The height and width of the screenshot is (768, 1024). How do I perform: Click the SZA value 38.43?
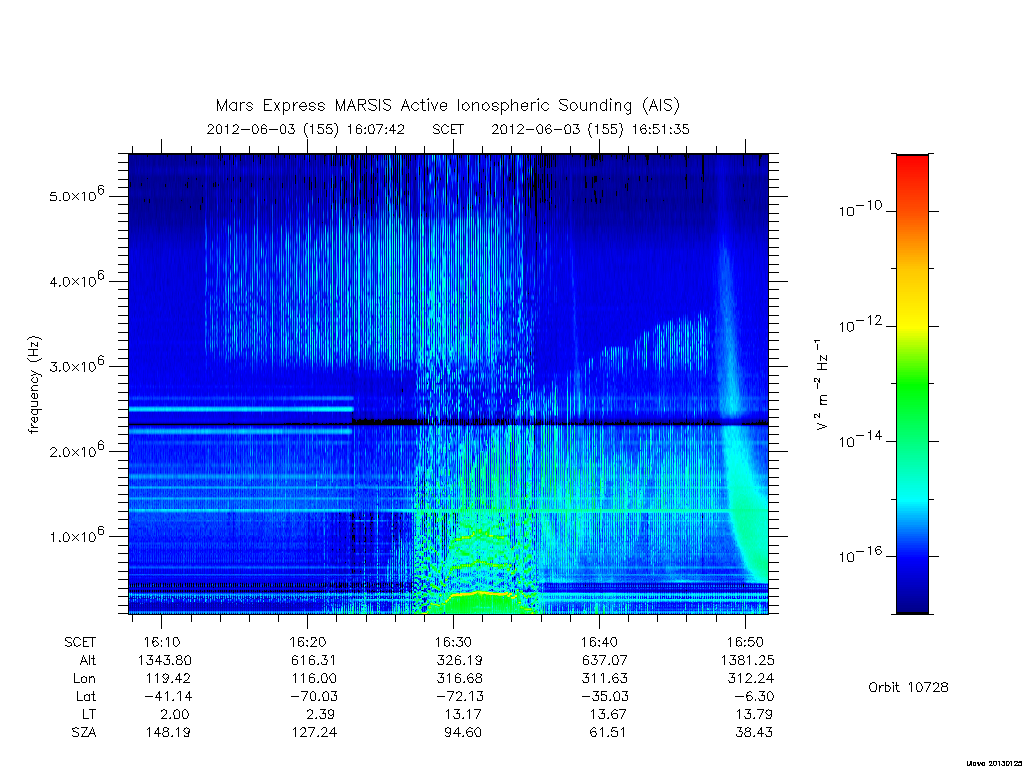point(754,732)
